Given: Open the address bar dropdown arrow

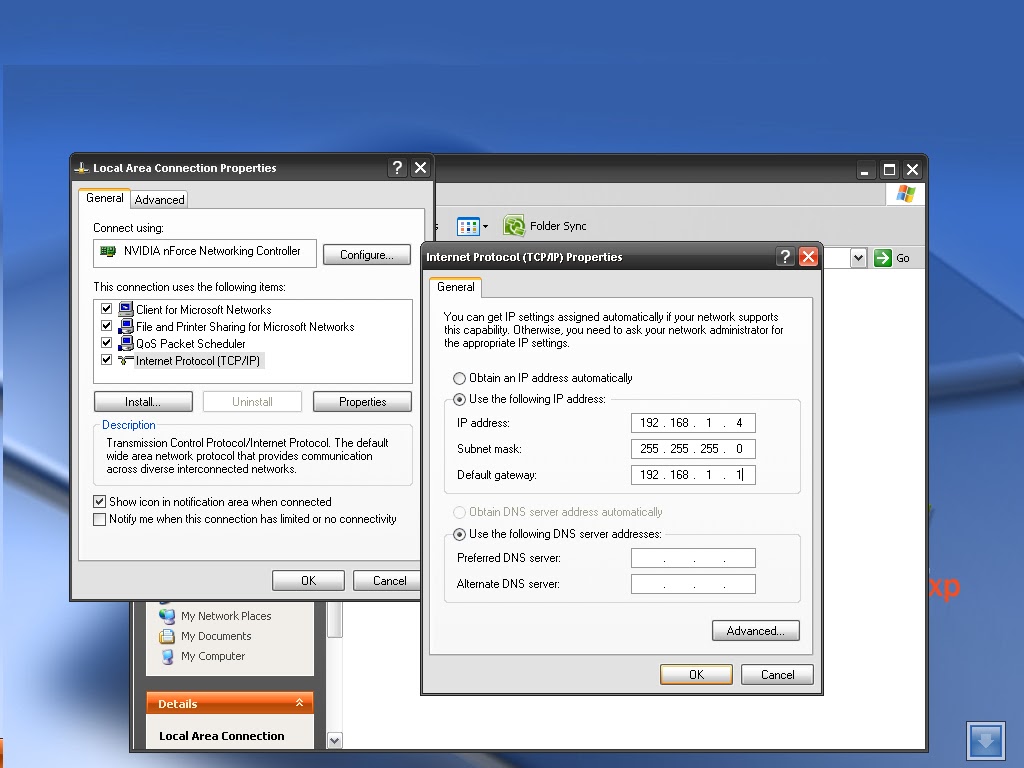Looking at the screenshot, I should tap(858, 258).
